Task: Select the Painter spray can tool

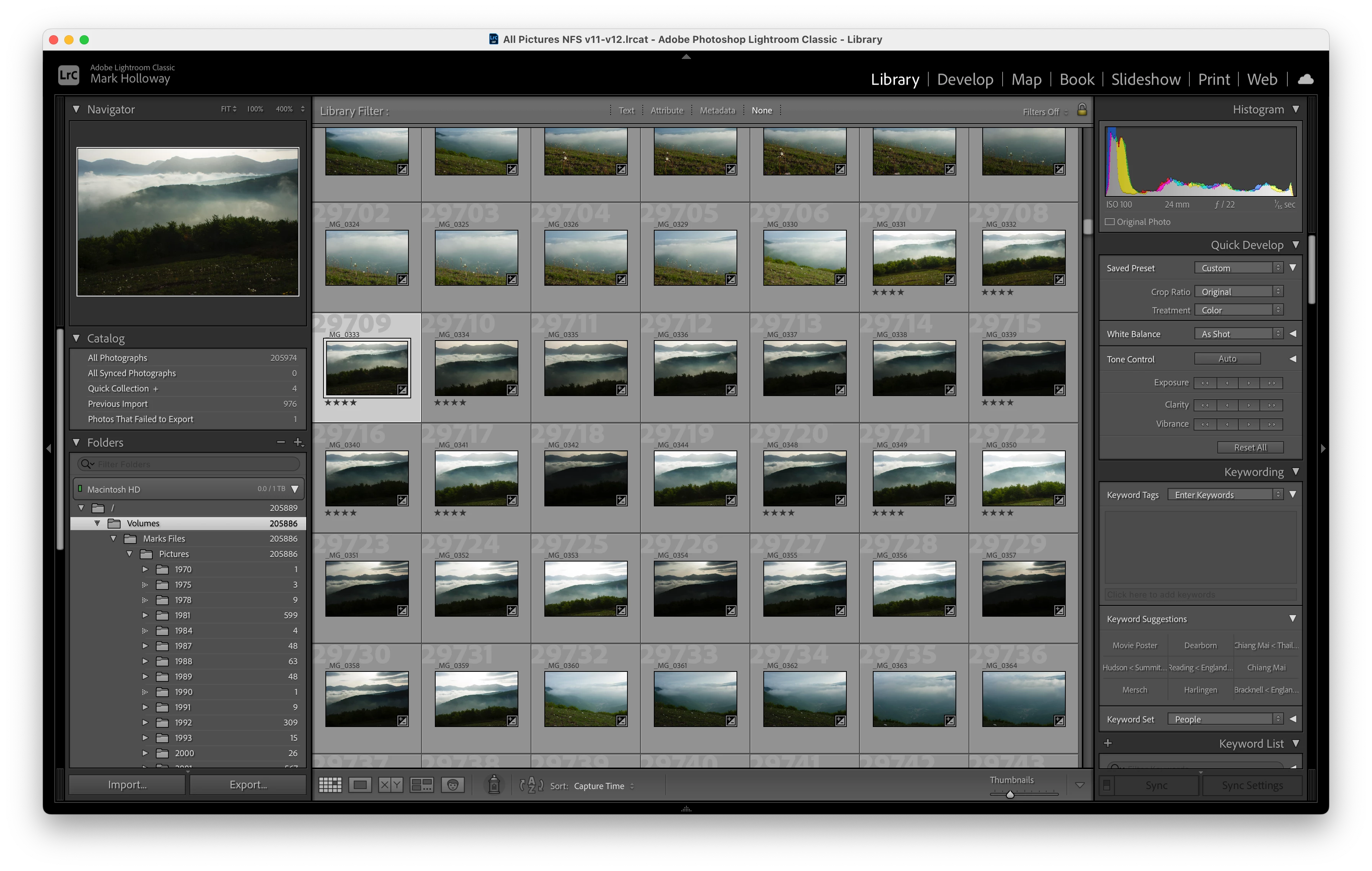Action: [494, 785]
